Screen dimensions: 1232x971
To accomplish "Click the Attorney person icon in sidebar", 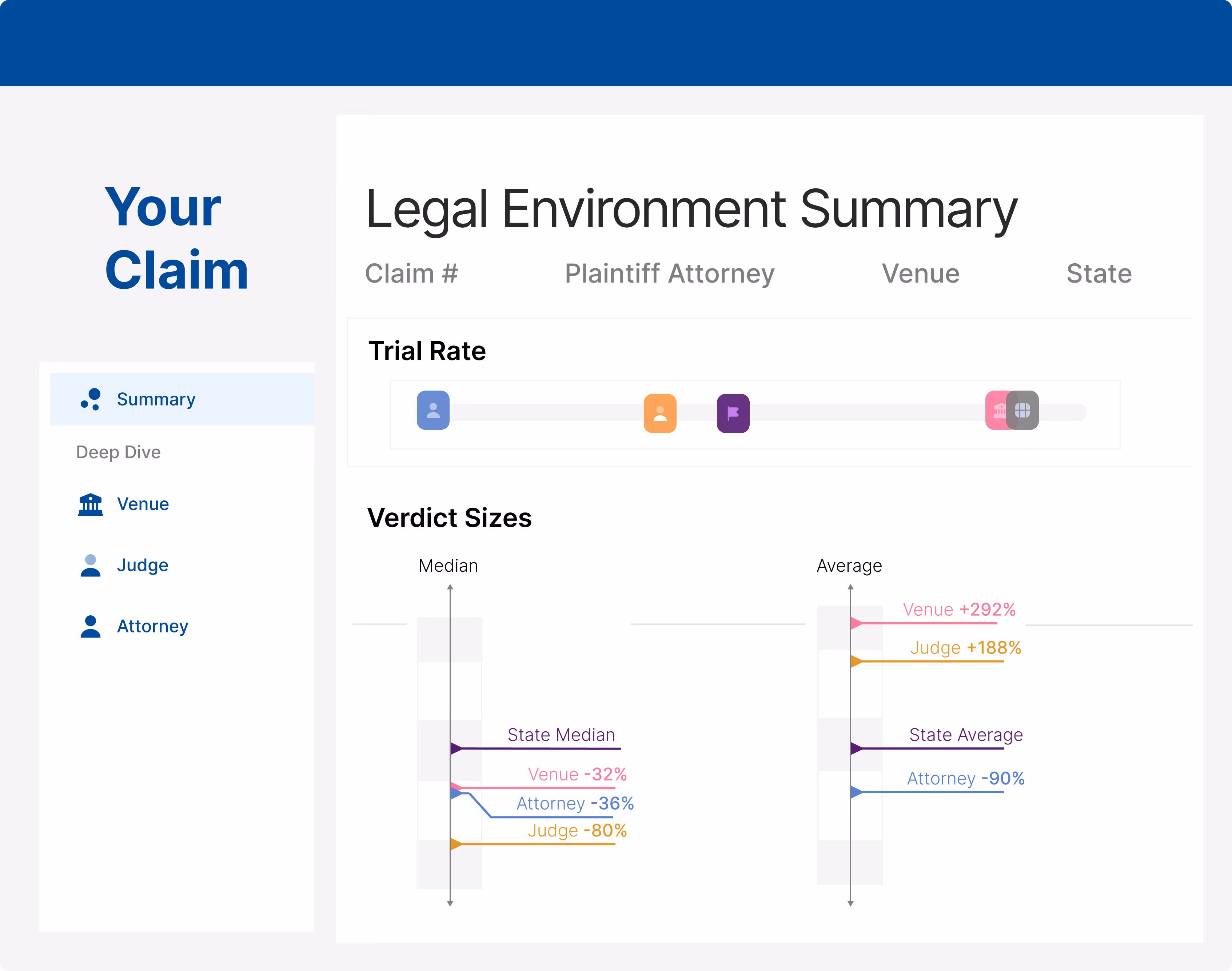I will point(91,626).
